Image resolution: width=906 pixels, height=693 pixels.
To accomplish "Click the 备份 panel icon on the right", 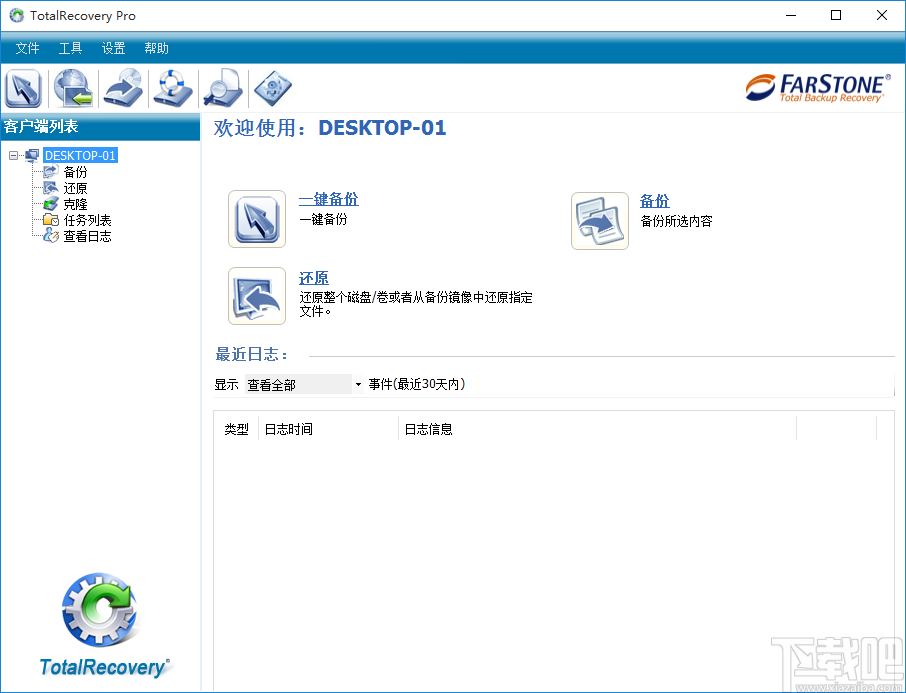I will (x=599, y=218).
